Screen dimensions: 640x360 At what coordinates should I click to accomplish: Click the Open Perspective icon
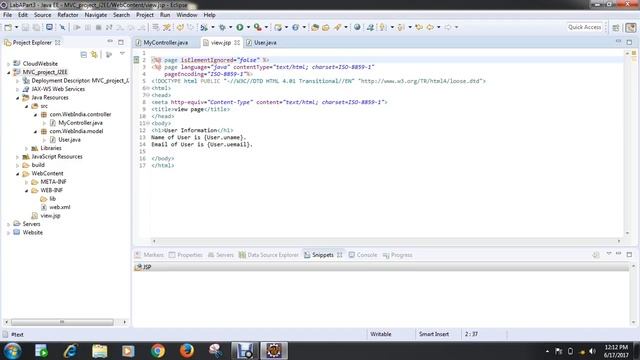(x=616, y=27)
